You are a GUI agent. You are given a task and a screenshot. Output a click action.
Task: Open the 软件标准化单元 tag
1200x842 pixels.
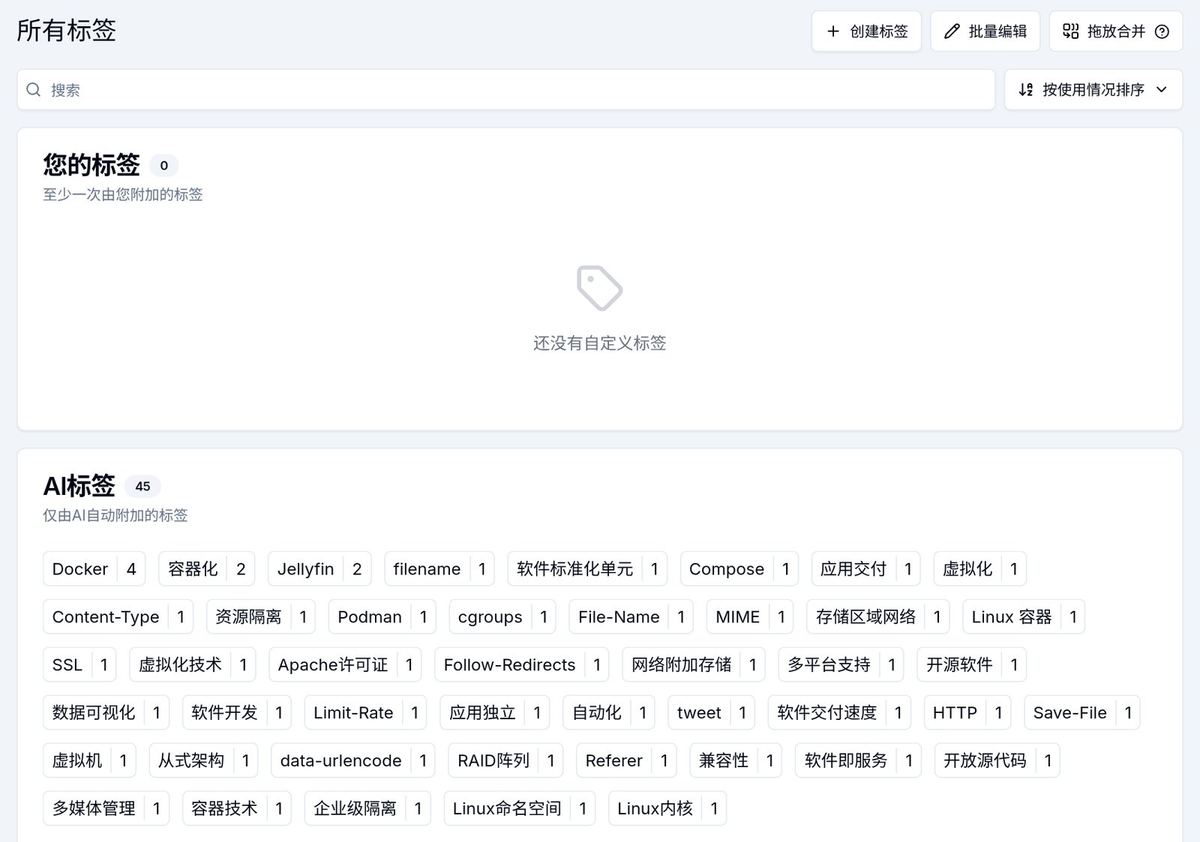click(588, 569)
